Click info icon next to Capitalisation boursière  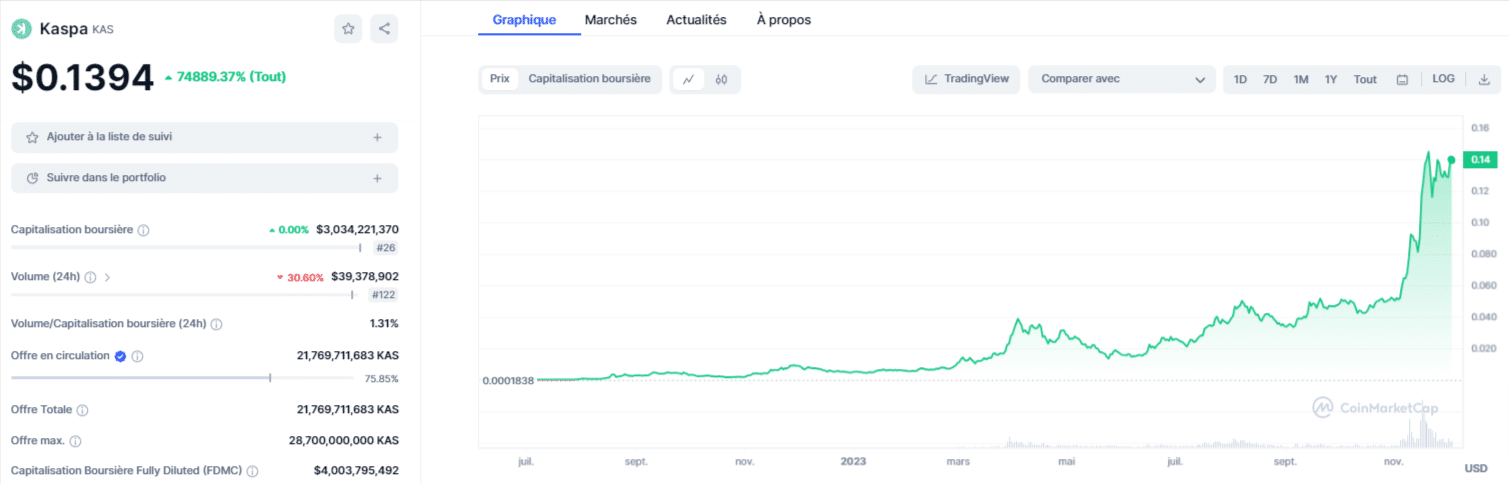[x=143, y=230]
